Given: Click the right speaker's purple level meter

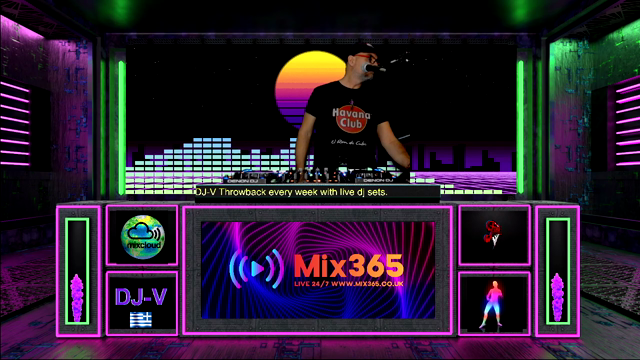Looking at the screenshot, I should pos(558,298).
